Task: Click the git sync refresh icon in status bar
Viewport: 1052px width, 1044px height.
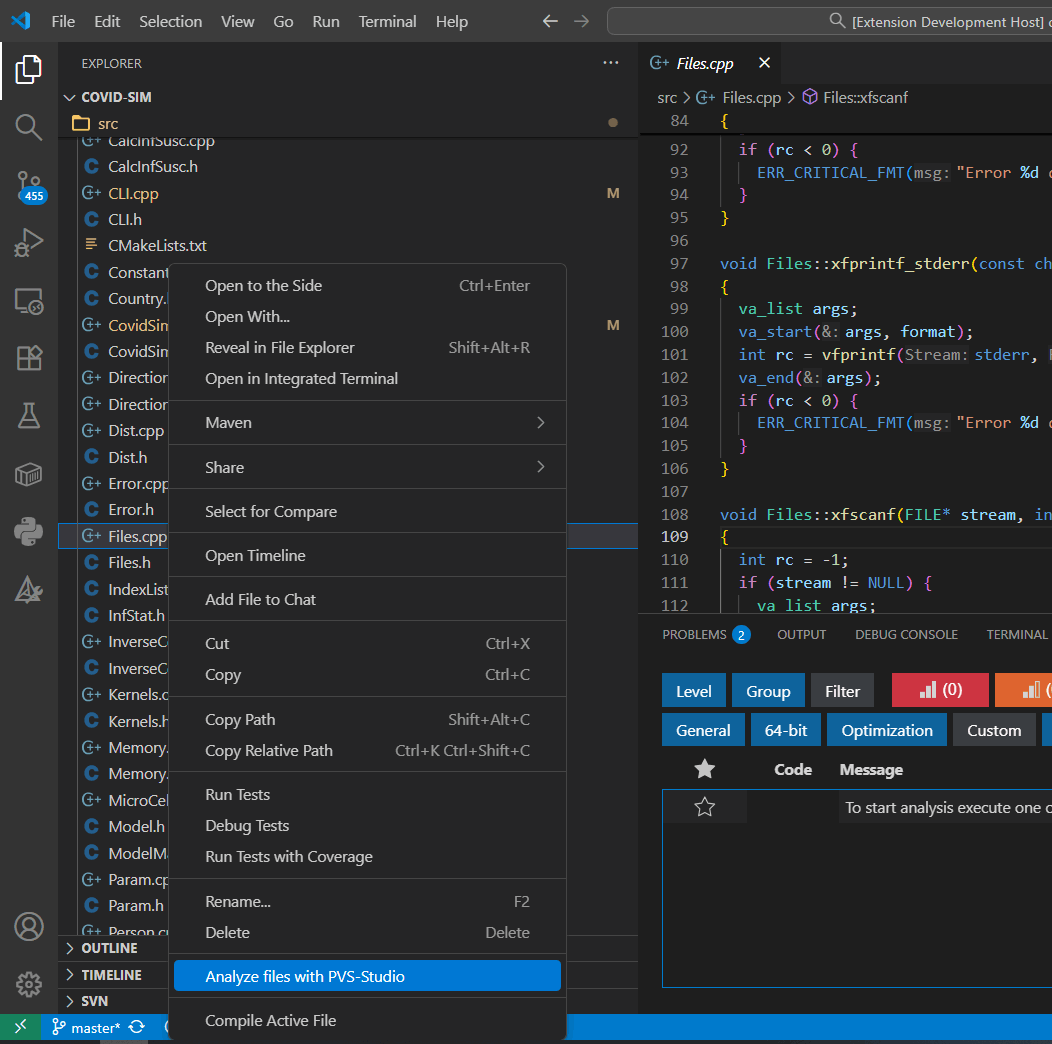Action: pyautogui.click(x=136, y=1027)
